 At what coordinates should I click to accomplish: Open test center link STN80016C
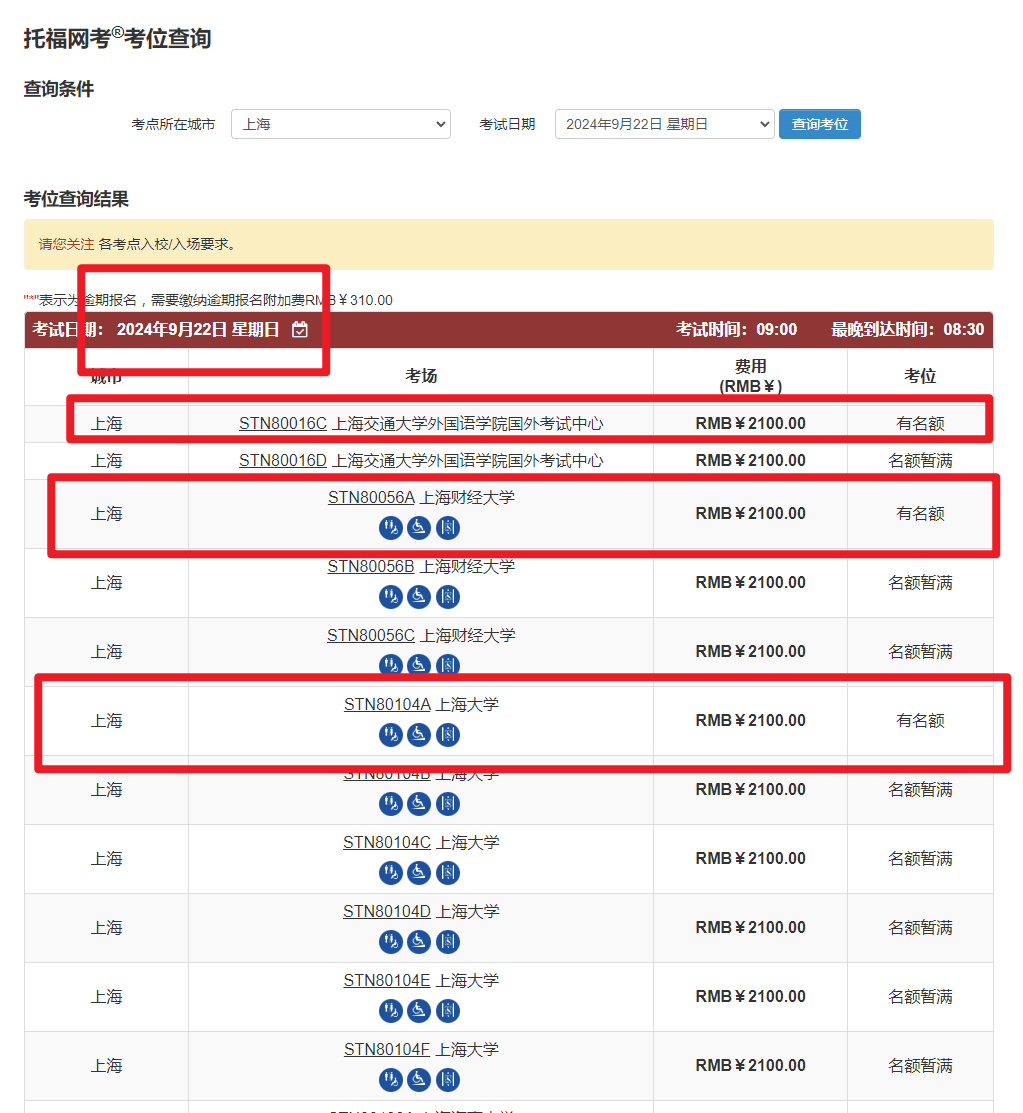283,424
